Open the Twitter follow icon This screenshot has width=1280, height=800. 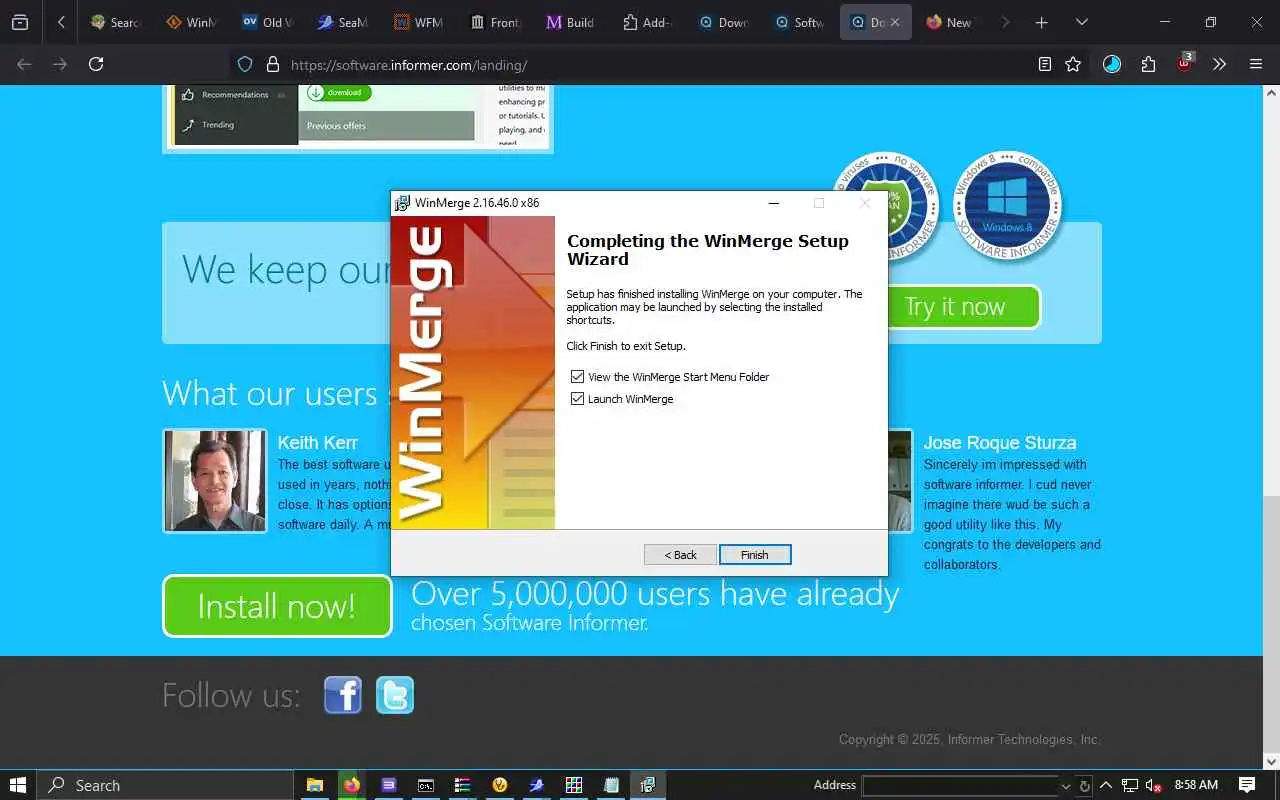[395, 695]
